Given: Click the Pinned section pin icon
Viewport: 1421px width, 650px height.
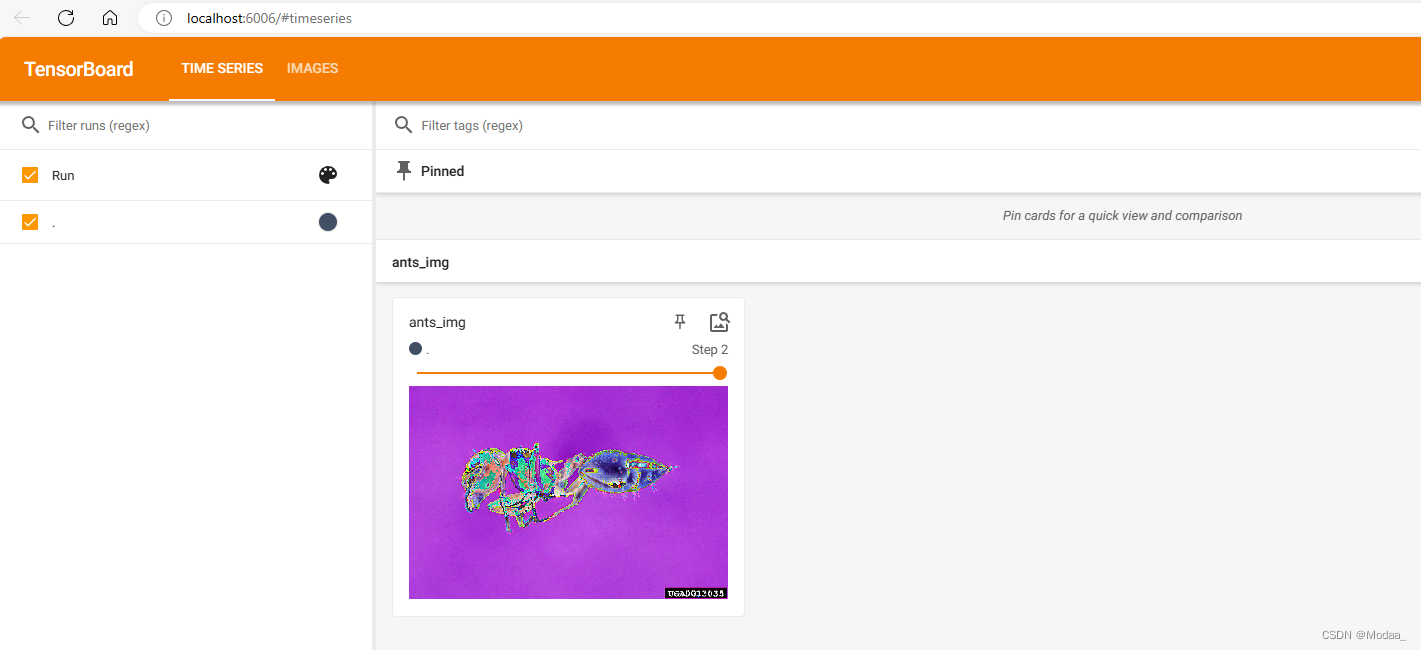Looking at the screenshot, I should point(403,170).
